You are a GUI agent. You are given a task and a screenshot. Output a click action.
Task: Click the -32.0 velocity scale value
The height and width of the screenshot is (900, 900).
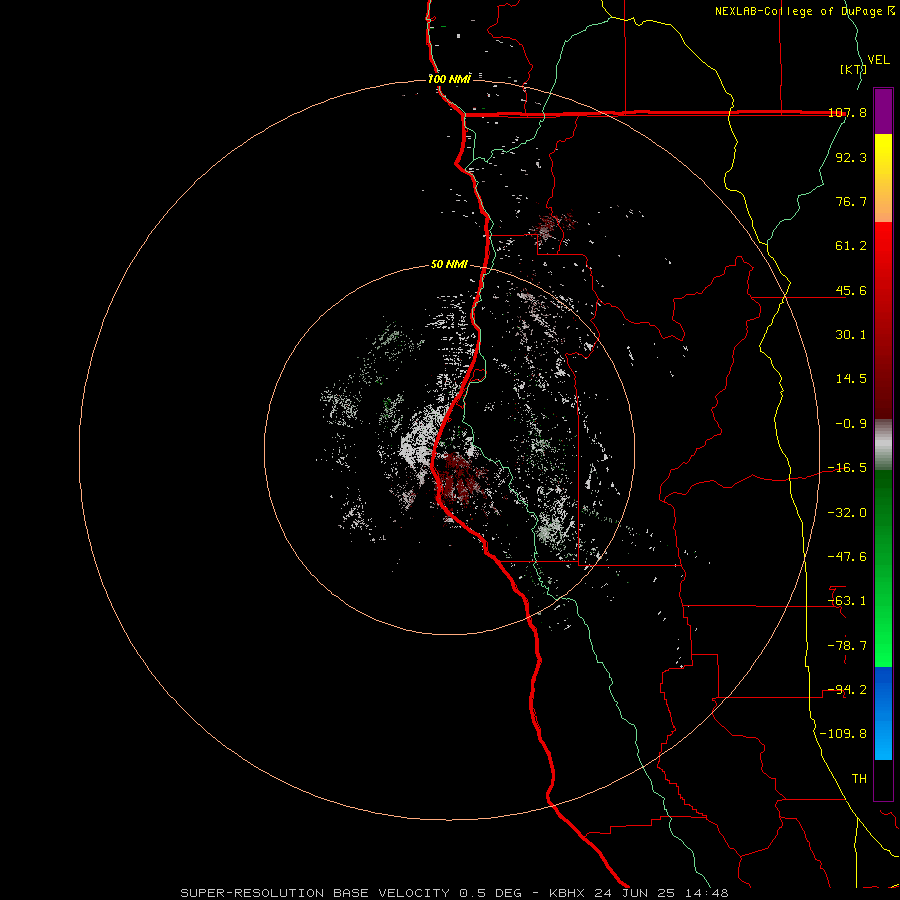coord(847,513)
